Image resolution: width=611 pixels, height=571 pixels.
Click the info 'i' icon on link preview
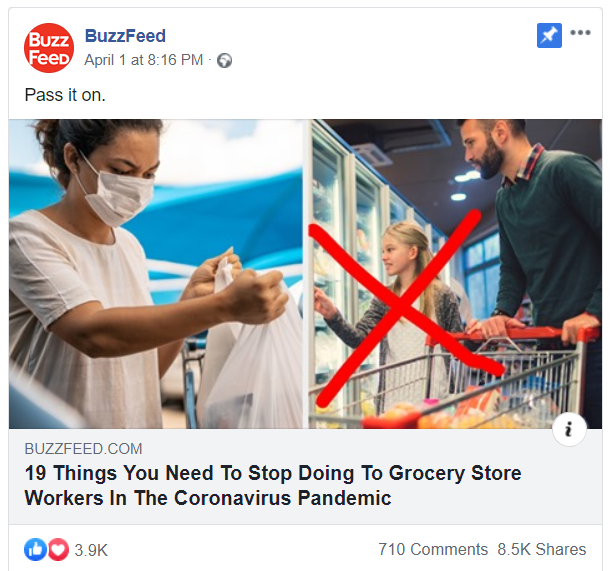[x=569, y=429]
